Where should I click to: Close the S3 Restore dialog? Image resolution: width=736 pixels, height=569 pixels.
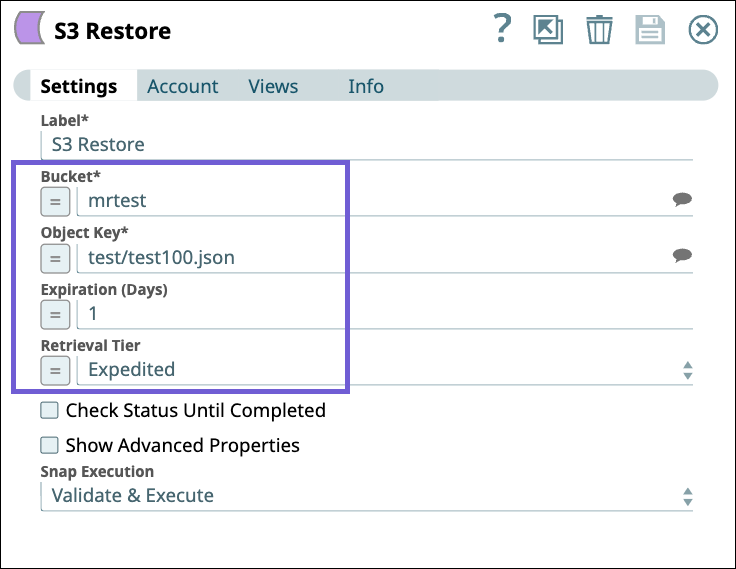704,30
